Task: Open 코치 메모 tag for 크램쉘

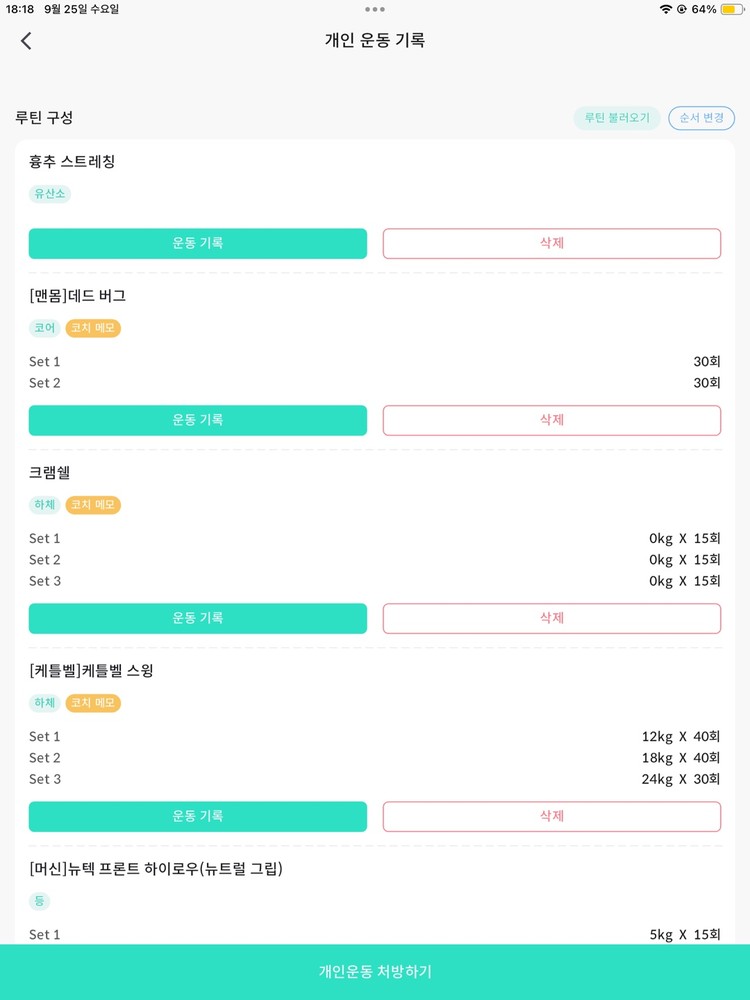Action: click(x=93, y=505)
